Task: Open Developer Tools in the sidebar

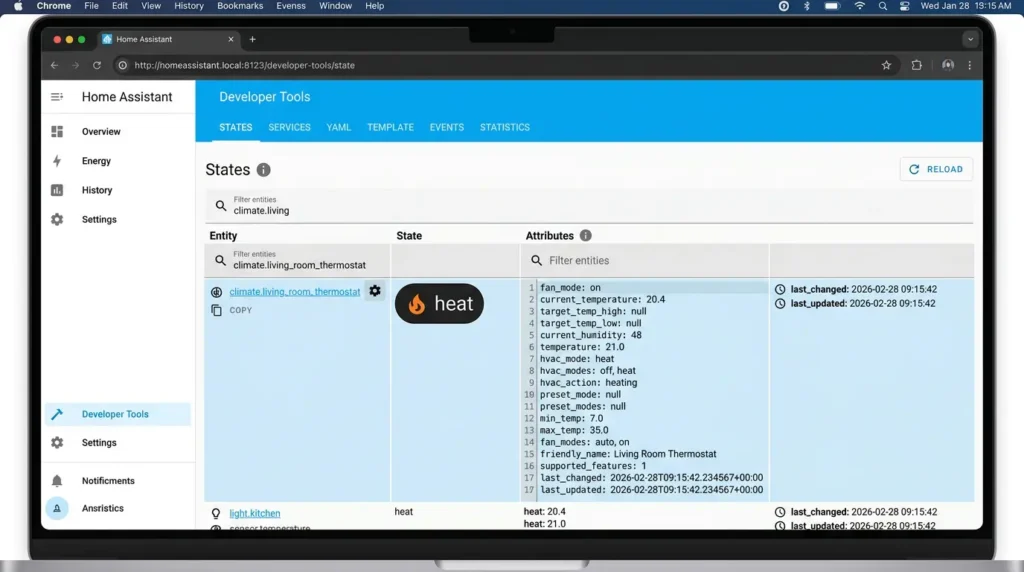Action: 118,414
